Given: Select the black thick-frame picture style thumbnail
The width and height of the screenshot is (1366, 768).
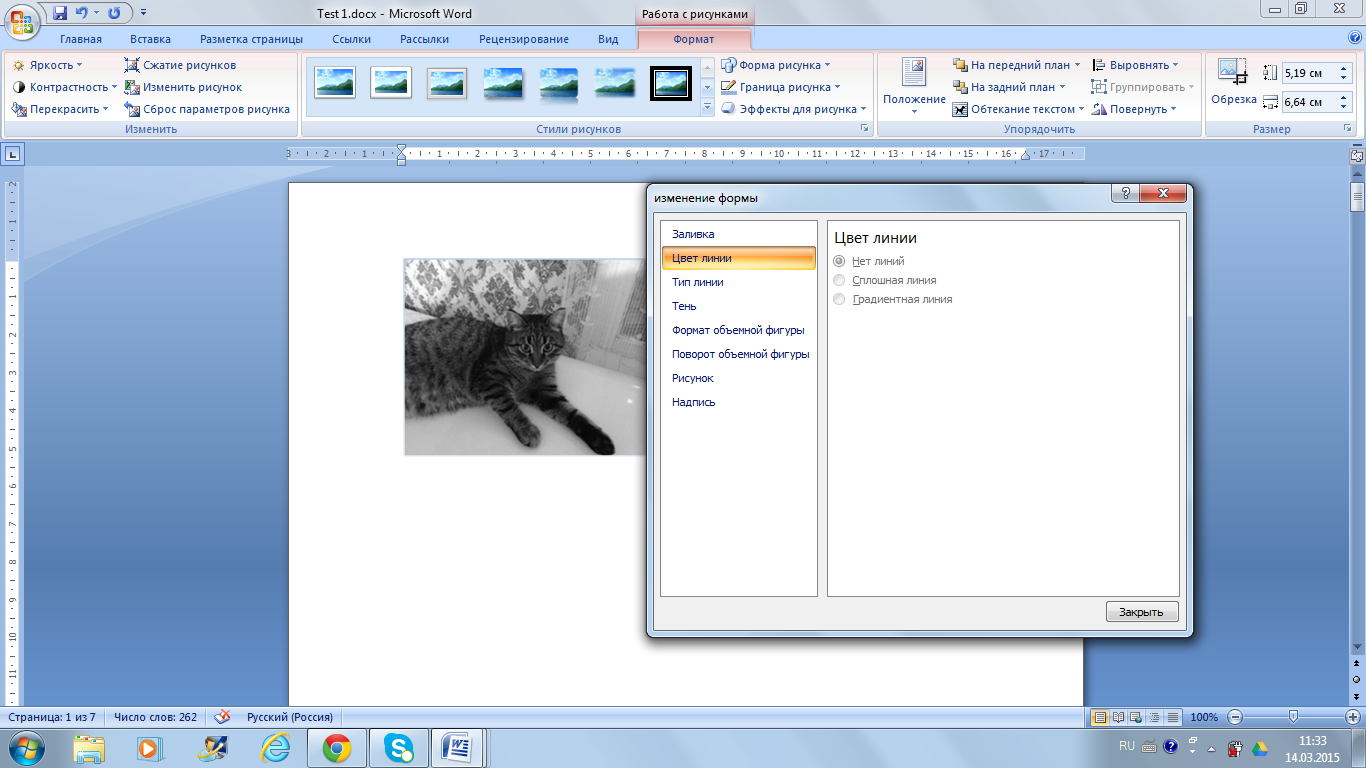Looking at the screenshot, I should 670,83.
